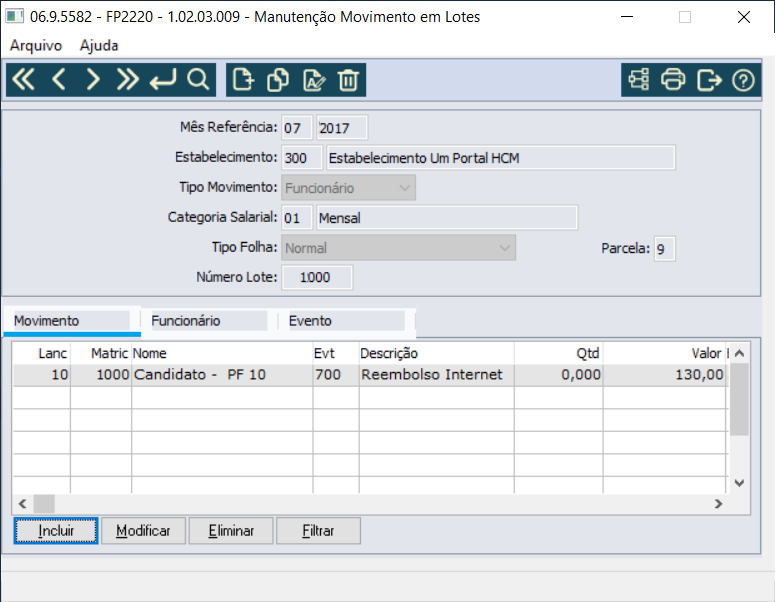Open the hierarchy structure icon
This screenshot has width=776, height=602.
point(638,80)
